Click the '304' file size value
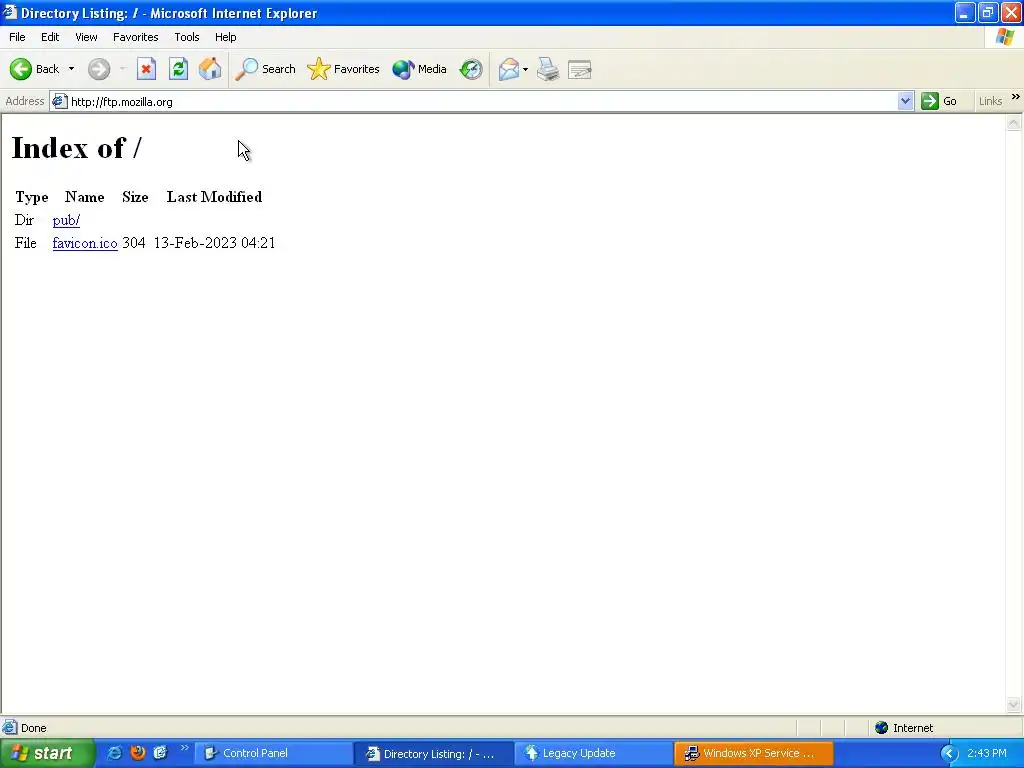This screenshot has width=1024, height=768. click(x=133, y=243)
